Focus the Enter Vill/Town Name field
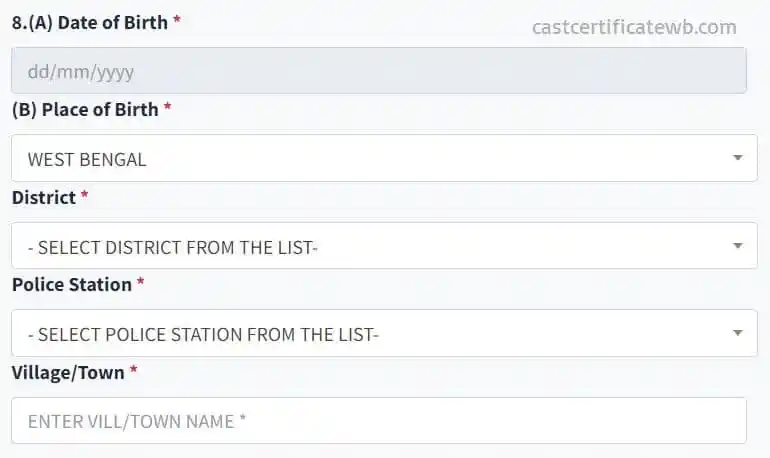The image size is (770, 458). [x=378, y=421]
